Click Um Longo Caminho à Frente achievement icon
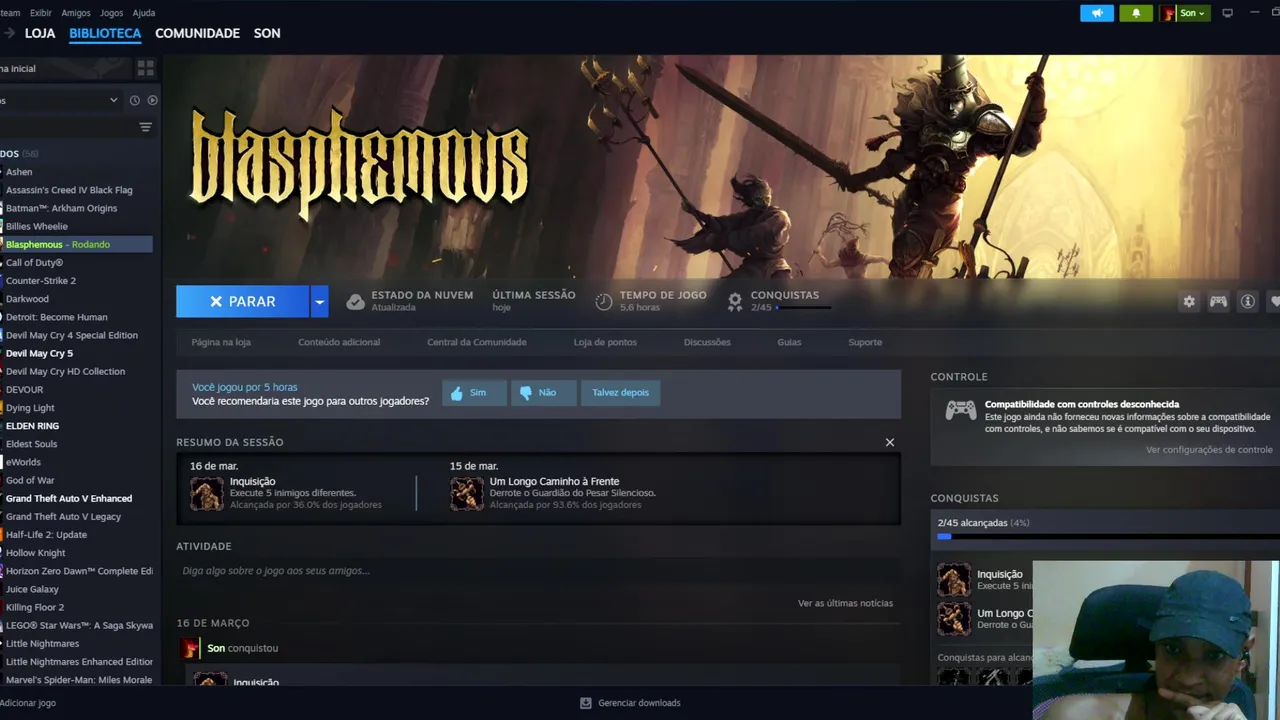Image resolution: width=1280 pixels, height=720 pixels. coord(467,494)
